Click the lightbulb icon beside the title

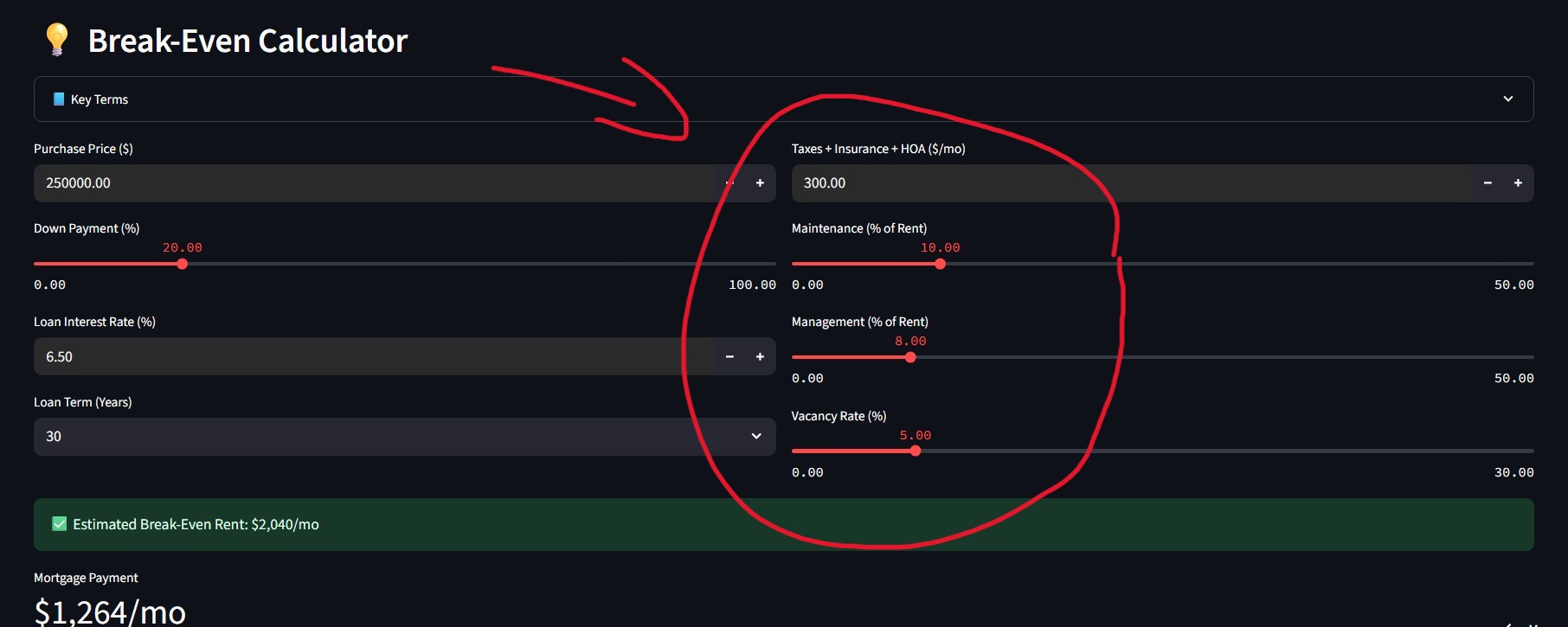click(57, 40)
